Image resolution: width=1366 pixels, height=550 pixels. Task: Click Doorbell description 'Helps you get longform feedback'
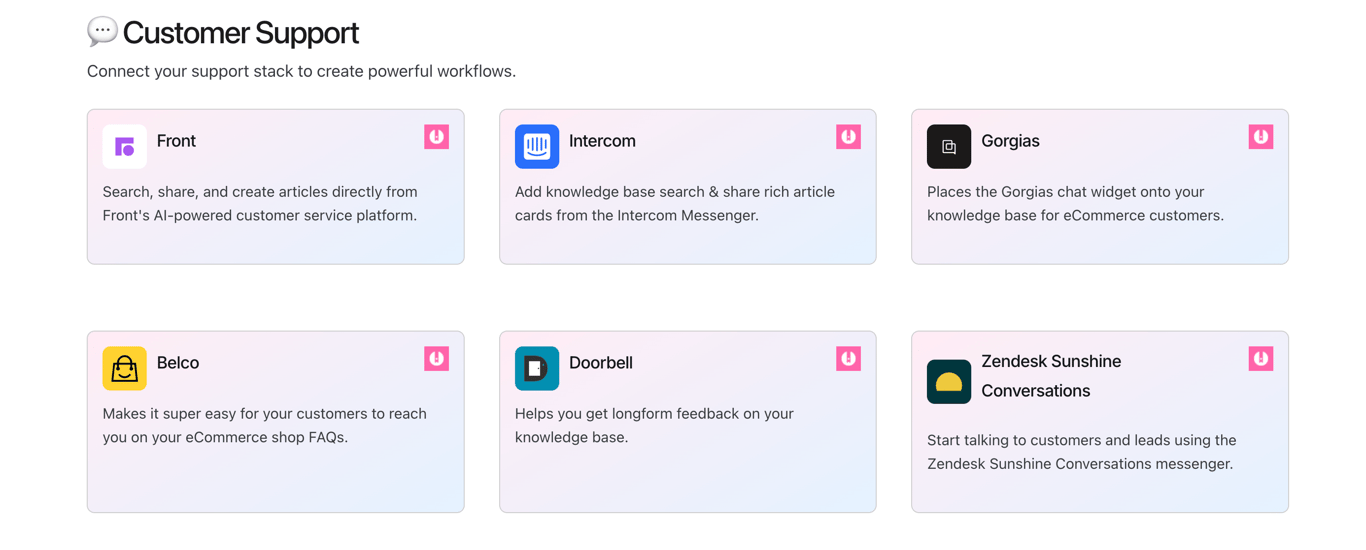click(654, 425)
